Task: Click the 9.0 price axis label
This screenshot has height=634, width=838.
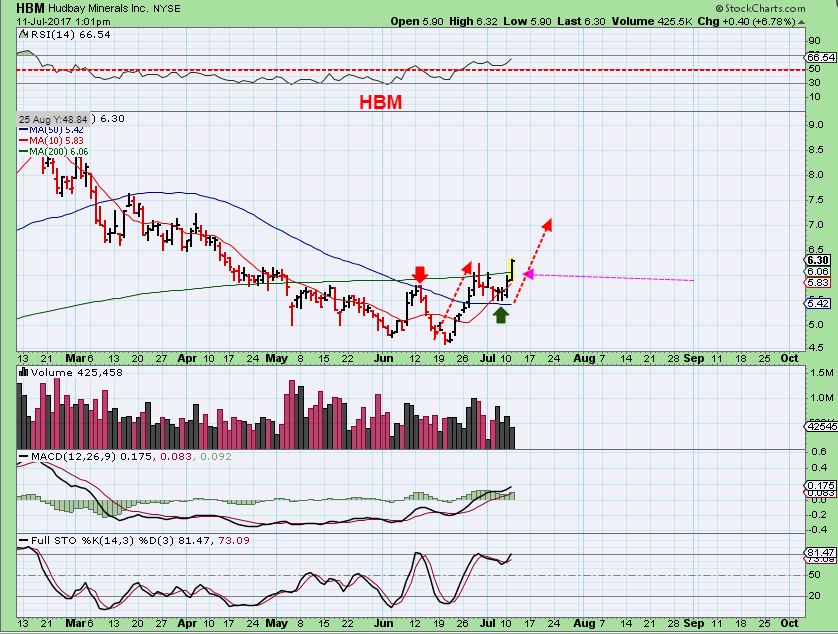Action: coord(816,125)
